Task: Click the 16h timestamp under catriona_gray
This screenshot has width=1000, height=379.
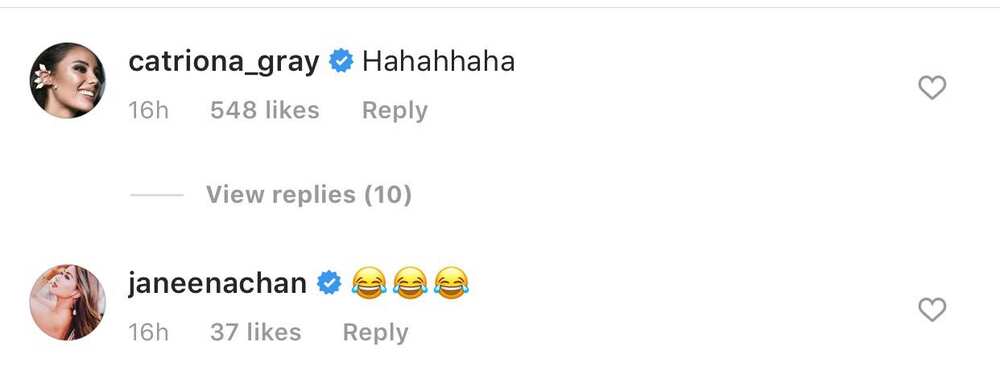Action: 149,110
